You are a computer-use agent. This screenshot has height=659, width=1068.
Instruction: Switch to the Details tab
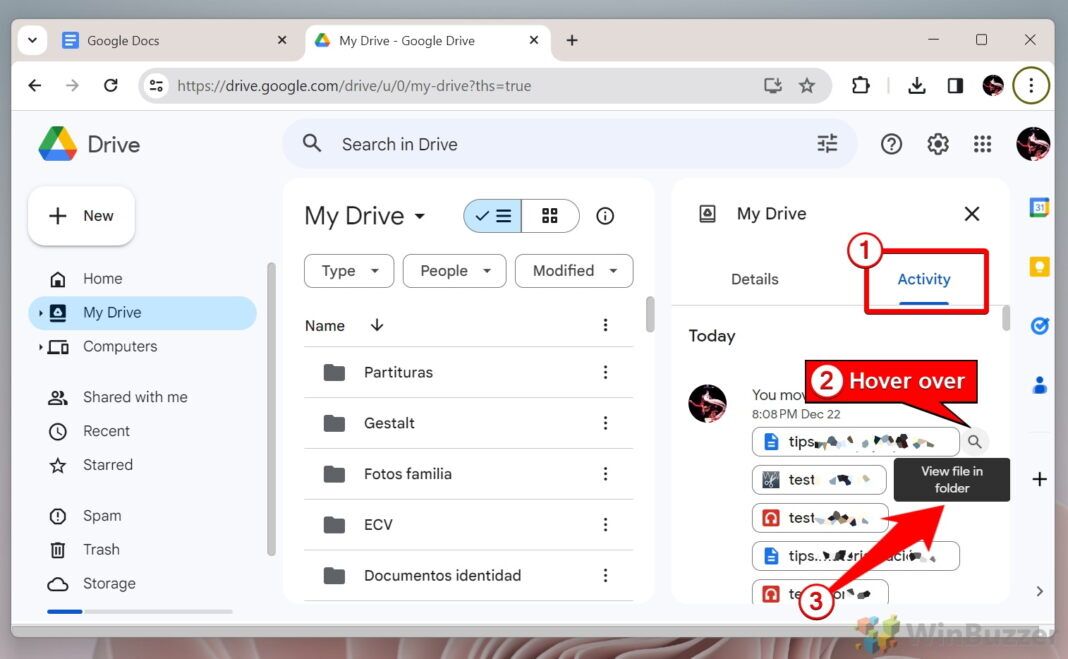tap(755, 279)
